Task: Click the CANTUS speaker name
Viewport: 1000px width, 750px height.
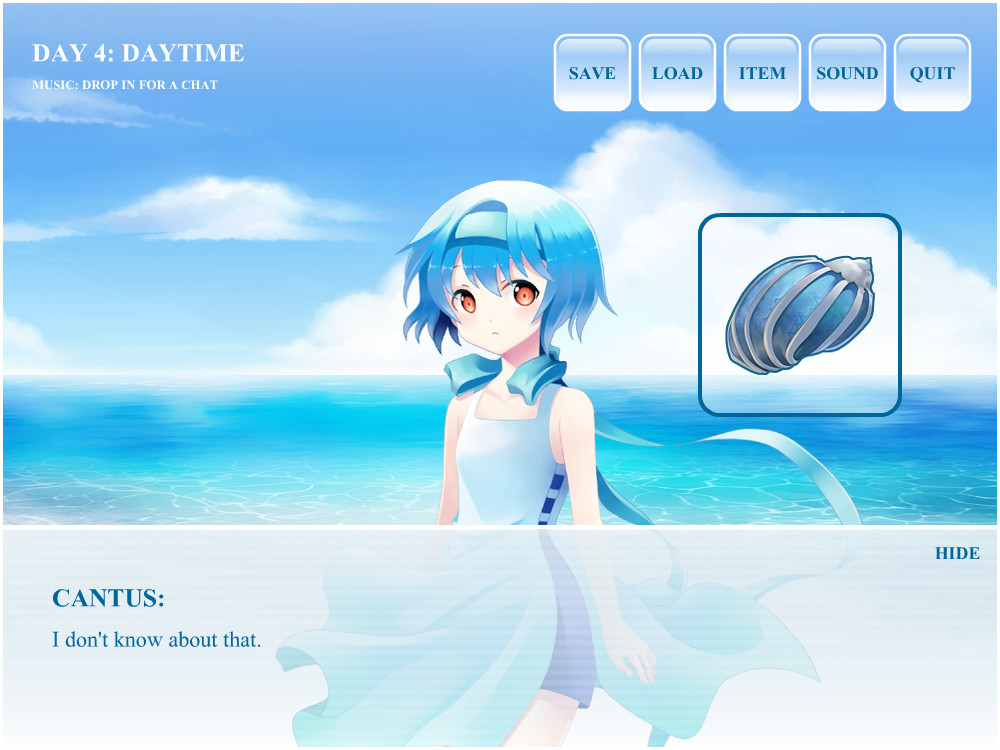Action: pyautogui.click(x=108, y=599)
